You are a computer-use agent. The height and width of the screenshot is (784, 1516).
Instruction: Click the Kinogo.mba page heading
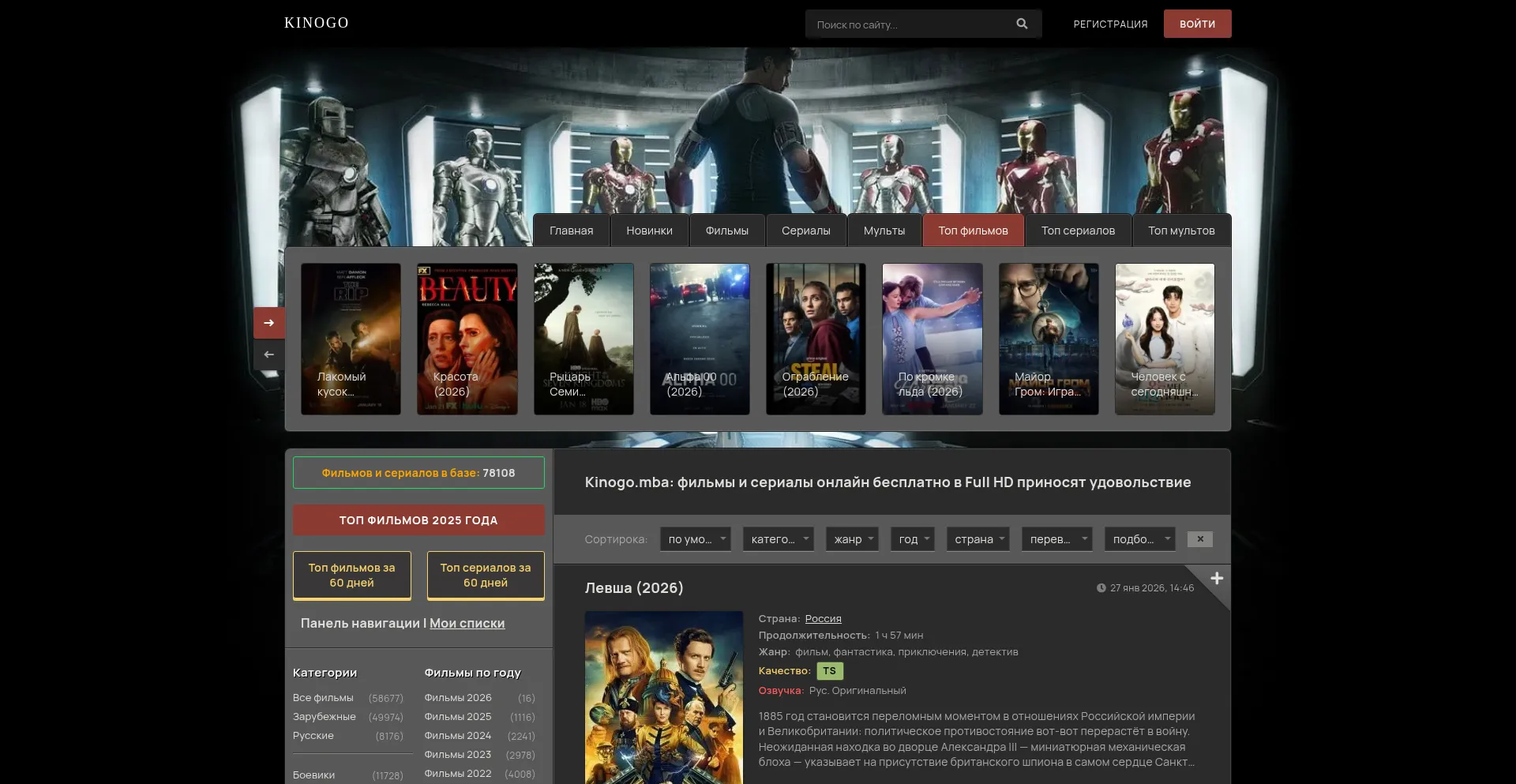click(x=888, y=482)
